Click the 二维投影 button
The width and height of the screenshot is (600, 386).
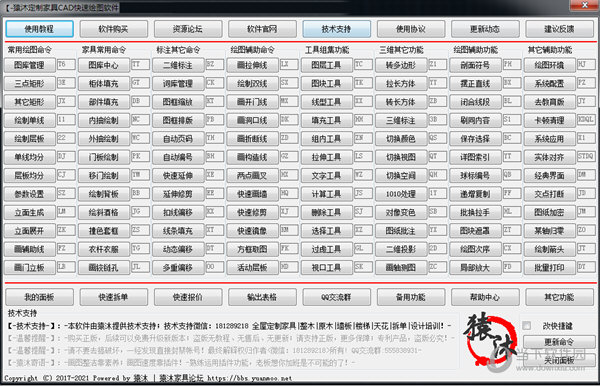pos(401,249)
